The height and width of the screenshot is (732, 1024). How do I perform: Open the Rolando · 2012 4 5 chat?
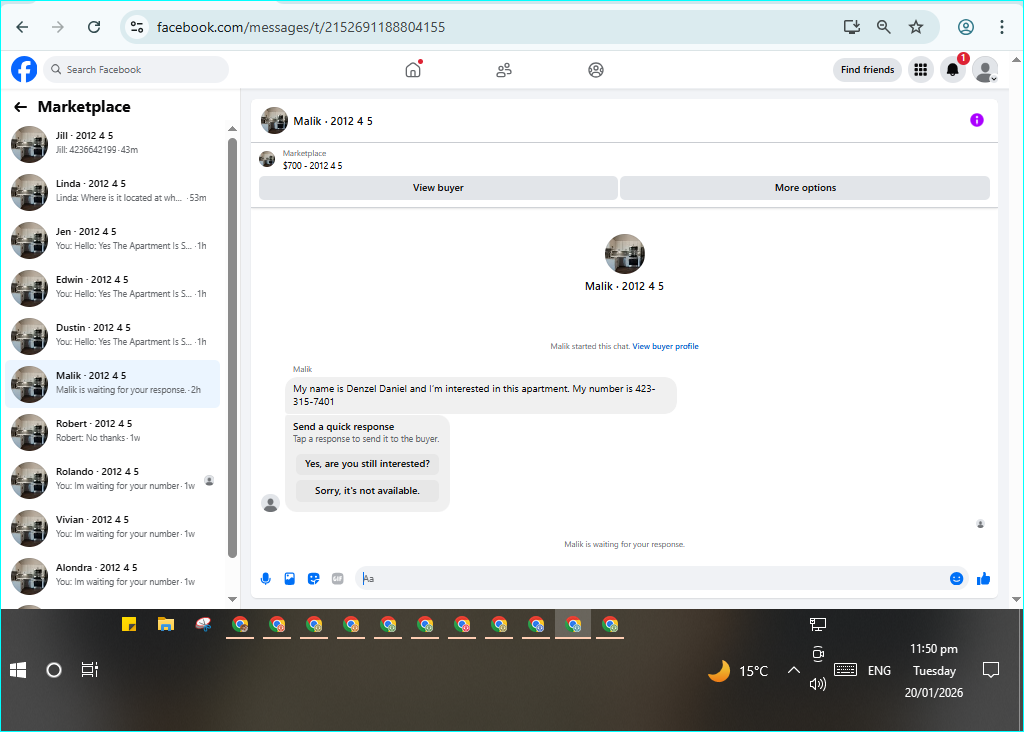[x=112, y=479]
